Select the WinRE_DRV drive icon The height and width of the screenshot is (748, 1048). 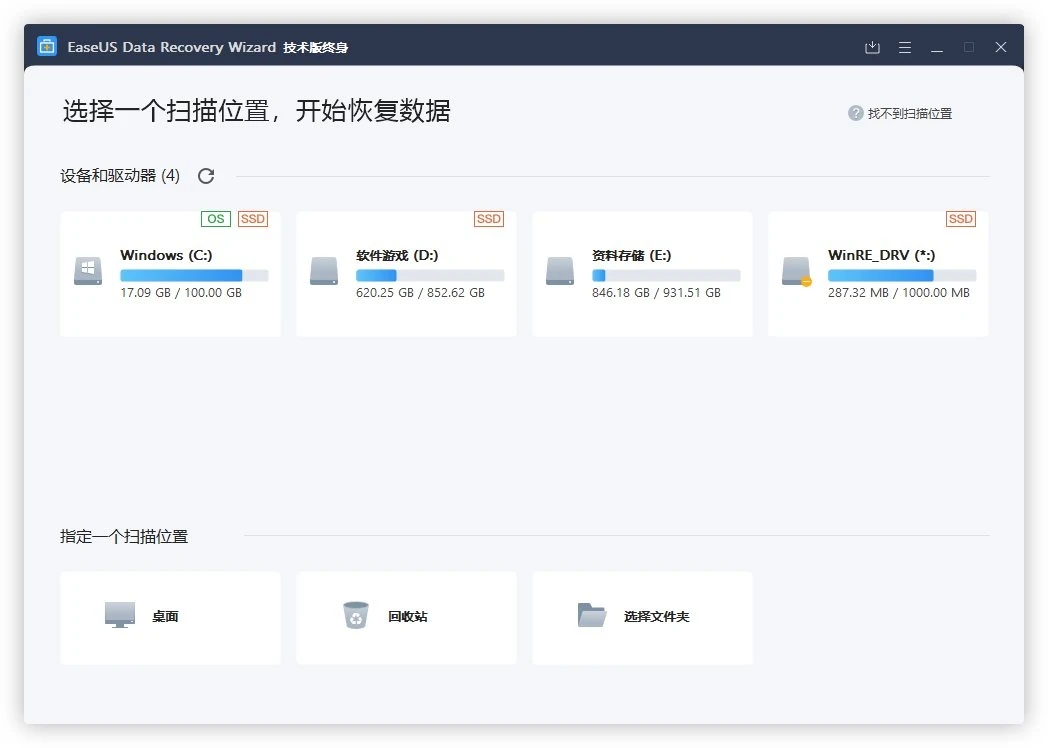pyautogui.click(x=797, y=271)
